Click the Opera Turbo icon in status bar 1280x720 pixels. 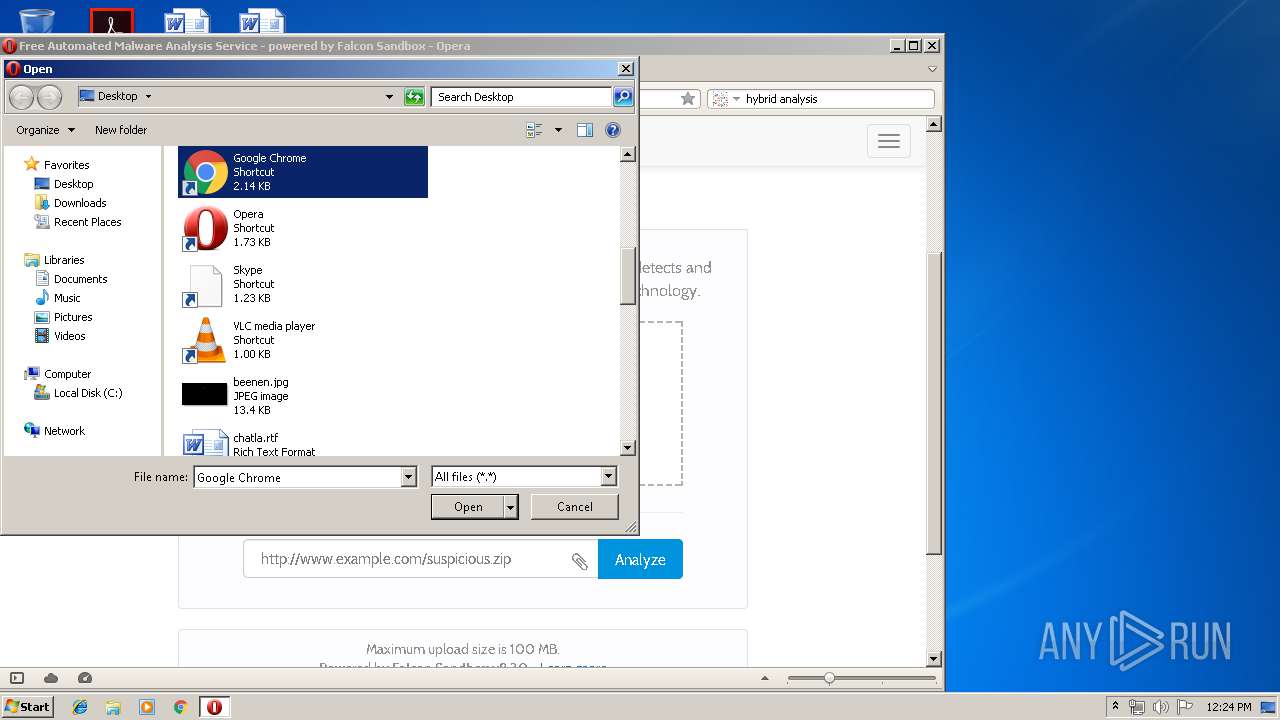(x=85, y=678)
